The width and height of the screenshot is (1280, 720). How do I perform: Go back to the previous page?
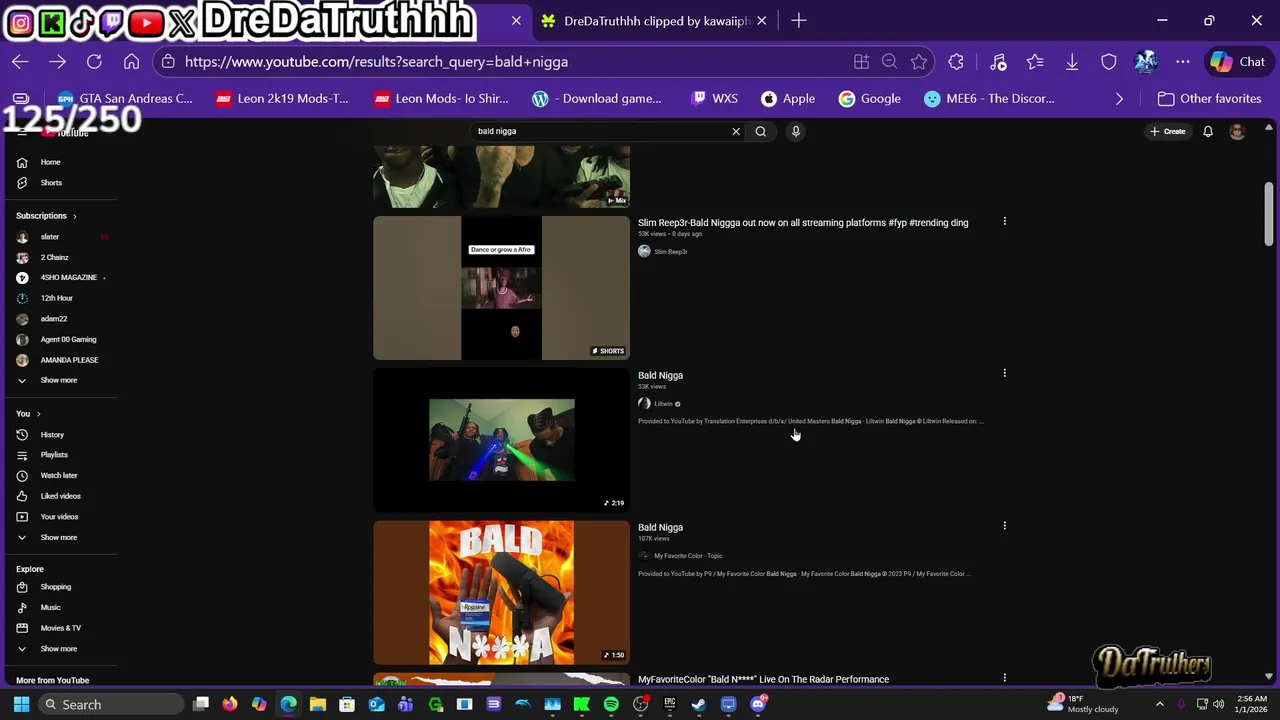click(x=20, y=62)
